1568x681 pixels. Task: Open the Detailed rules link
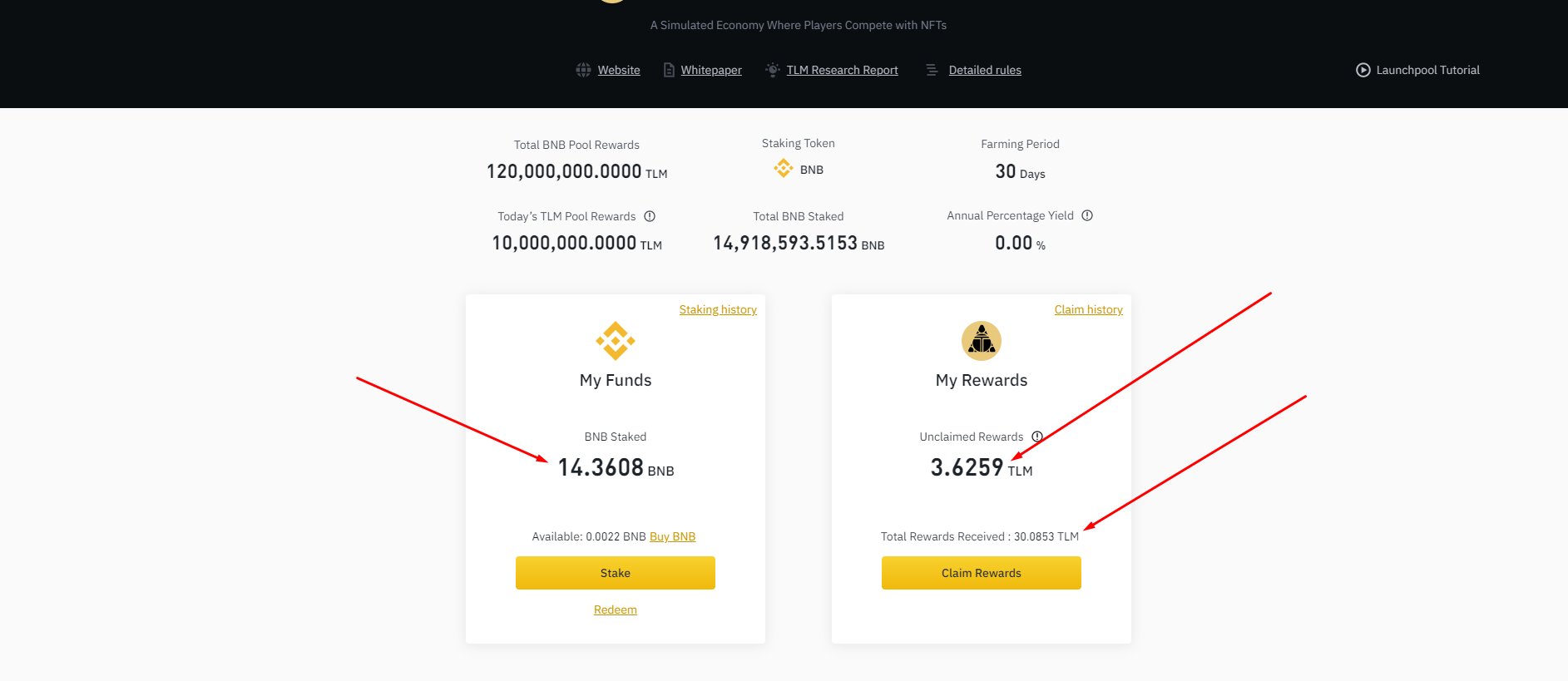pos(985,70)
